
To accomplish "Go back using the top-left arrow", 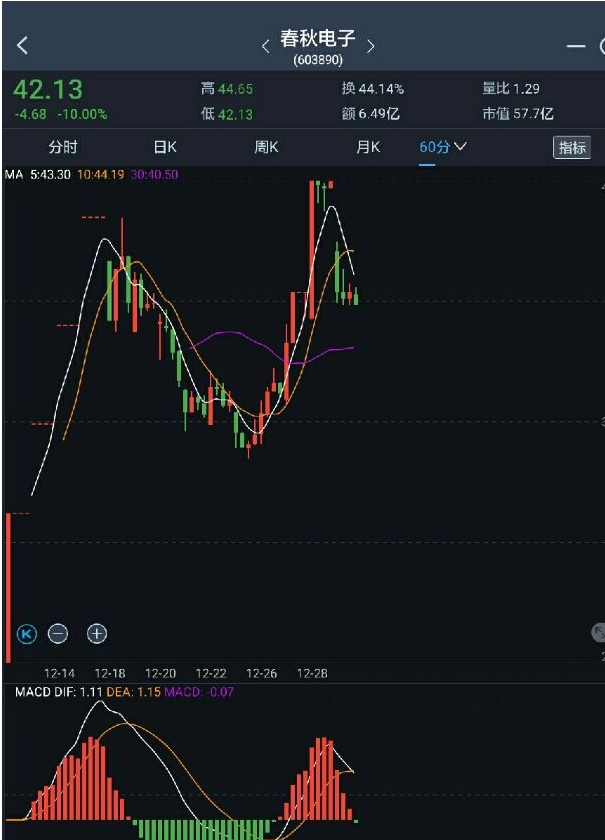I will click(22, 46).
